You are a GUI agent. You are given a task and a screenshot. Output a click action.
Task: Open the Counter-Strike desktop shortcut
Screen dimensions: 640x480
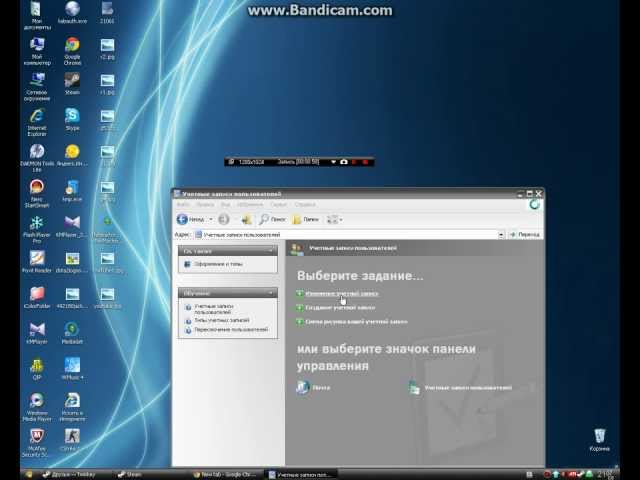(x=72, y=440)
